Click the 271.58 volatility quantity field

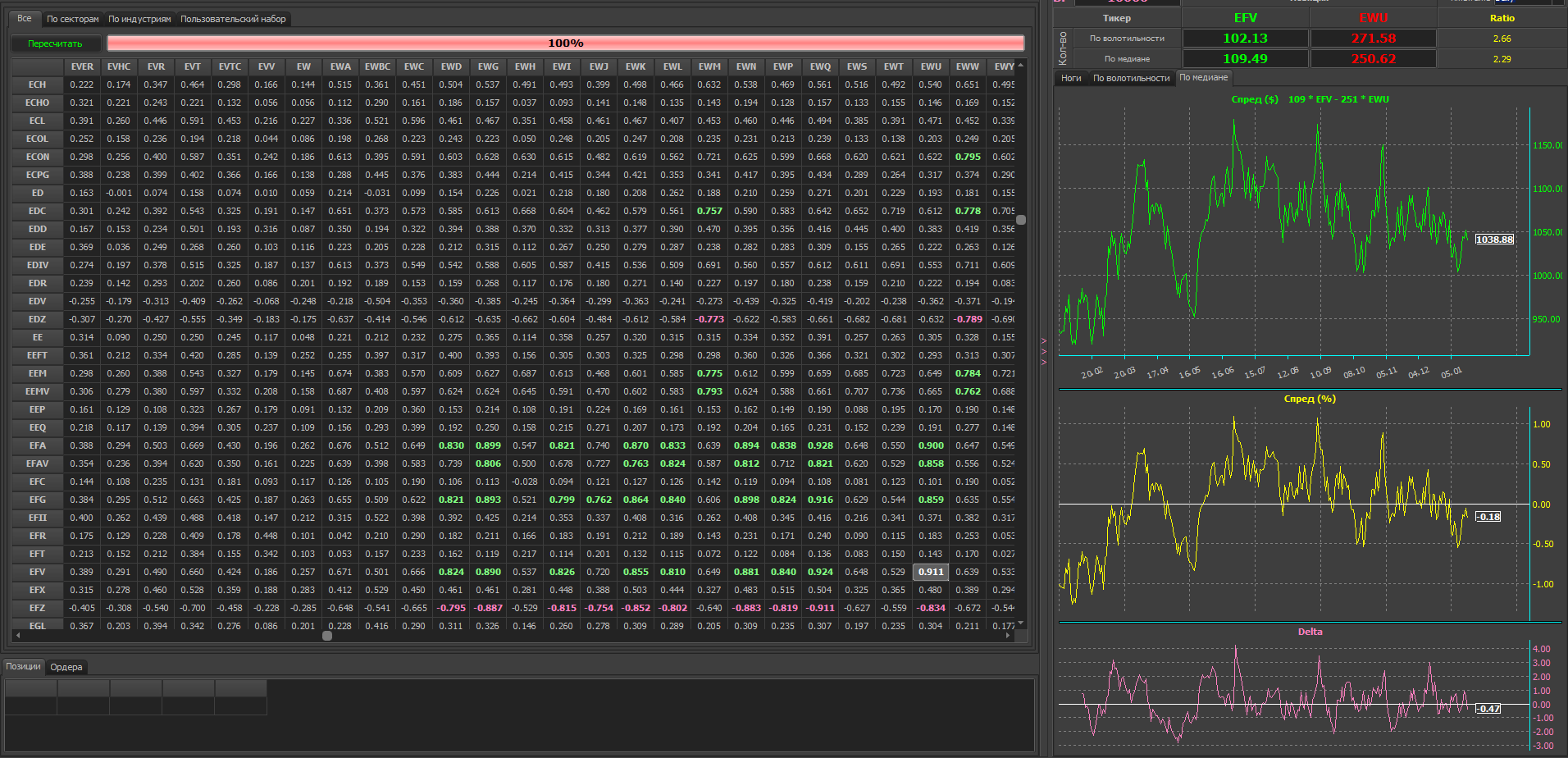pos(1374,39)
